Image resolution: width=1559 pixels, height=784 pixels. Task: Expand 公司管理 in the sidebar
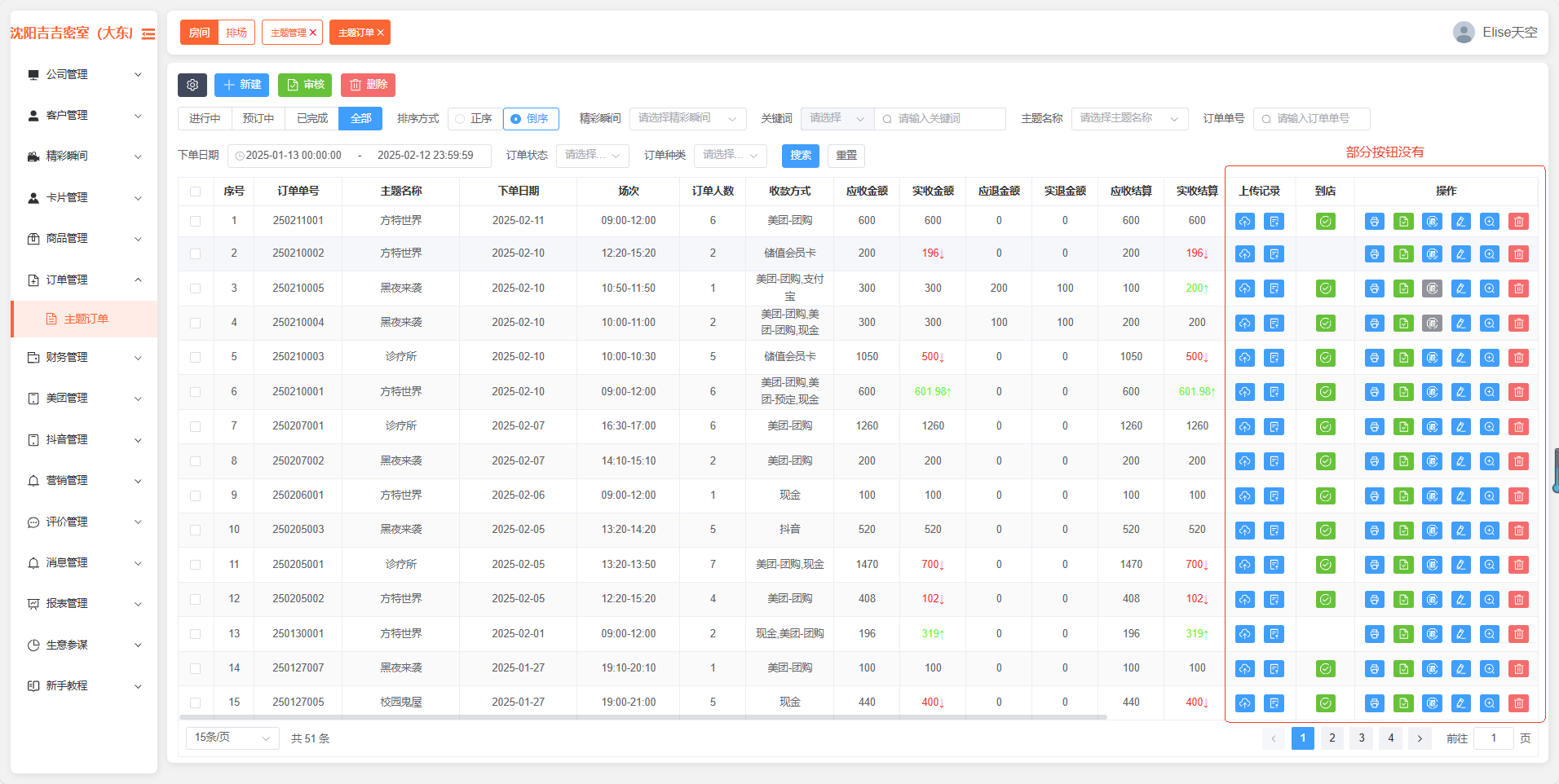[84, 74]
